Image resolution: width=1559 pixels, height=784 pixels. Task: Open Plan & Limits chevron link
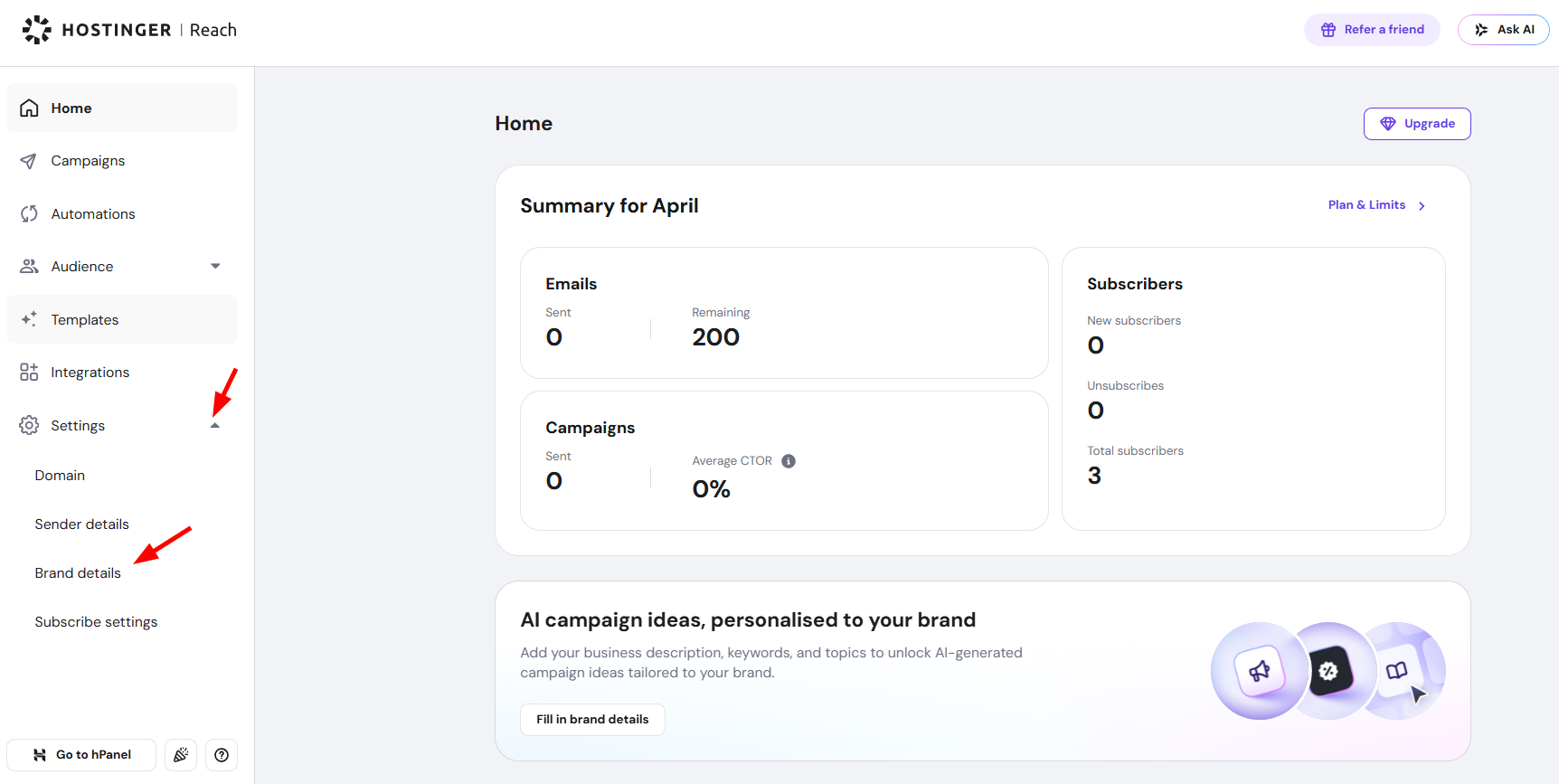[x=1422, y=206]
